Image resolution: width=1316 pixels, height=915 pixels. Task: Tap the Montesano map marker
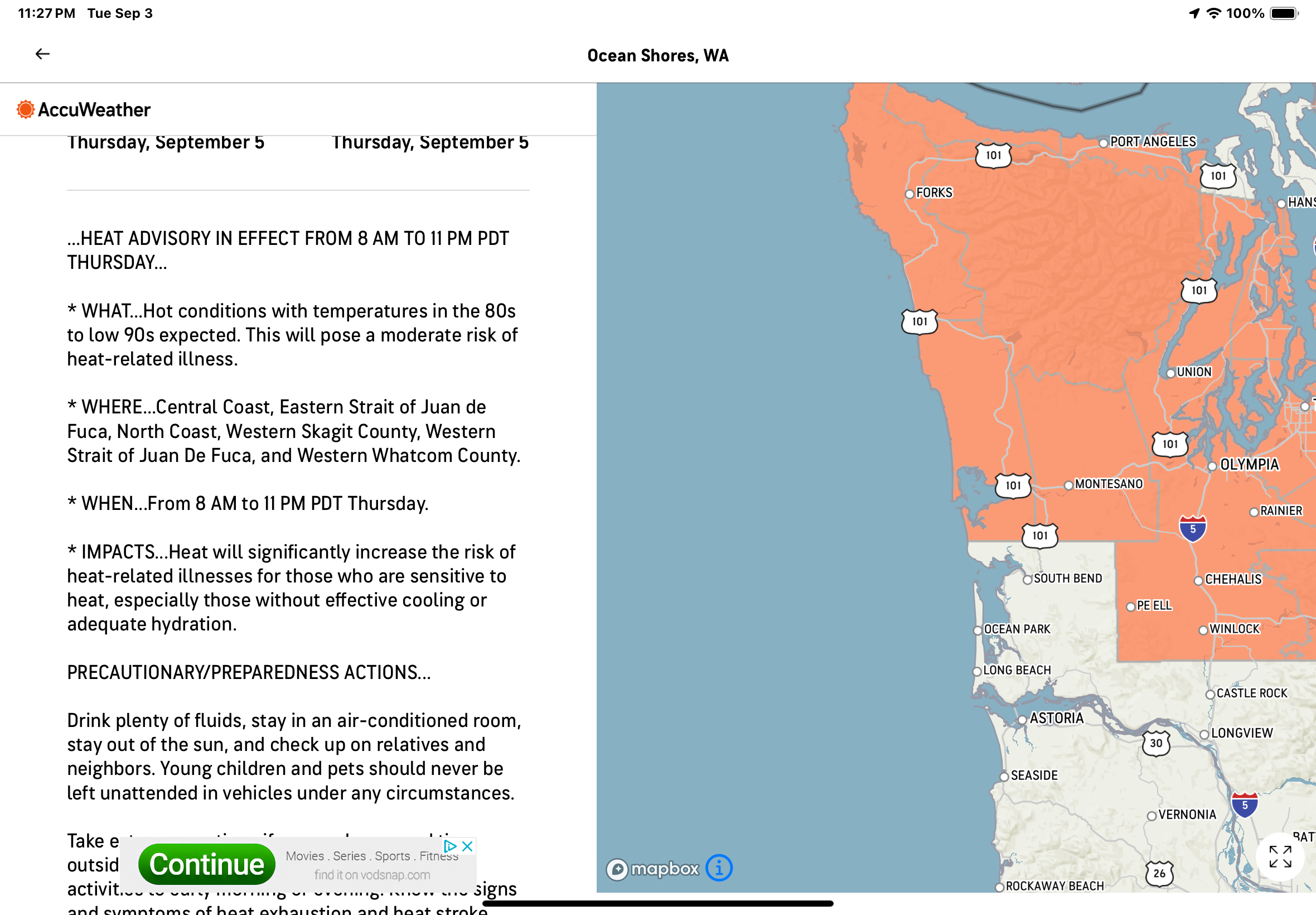click(x=1068, y=485)
